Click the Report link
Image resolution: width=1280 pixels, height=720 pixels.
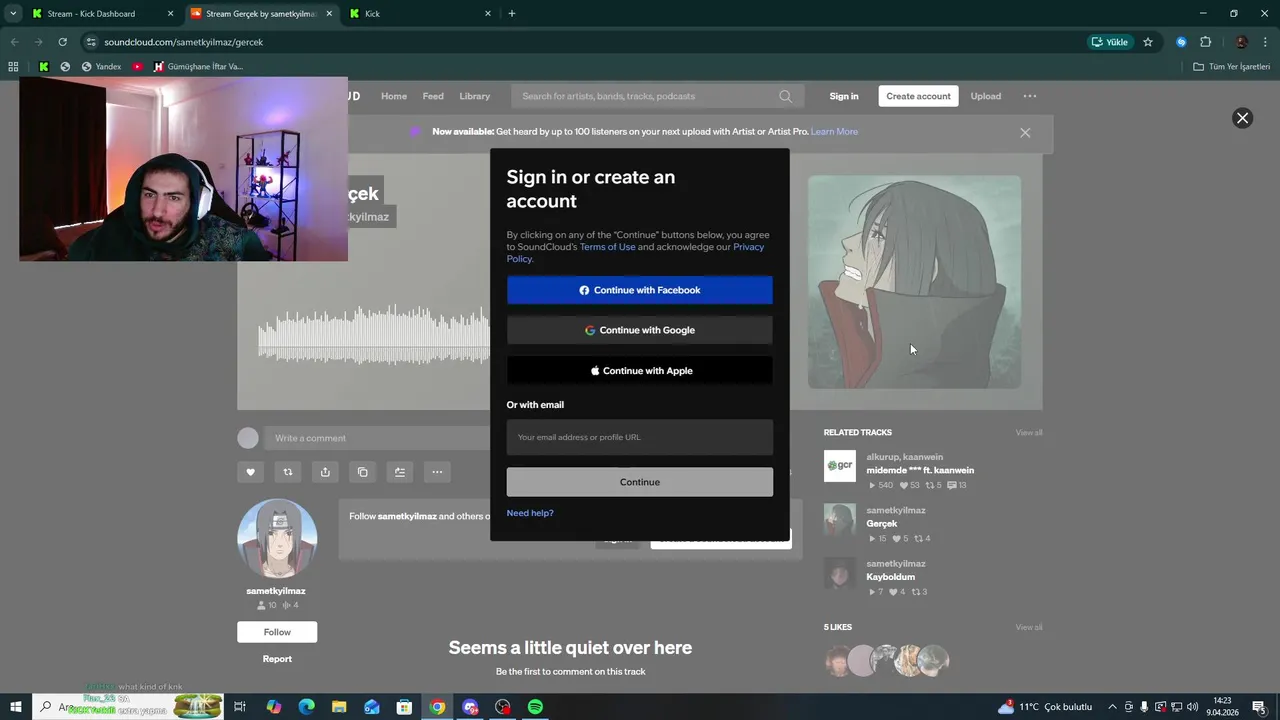(277, 659)
